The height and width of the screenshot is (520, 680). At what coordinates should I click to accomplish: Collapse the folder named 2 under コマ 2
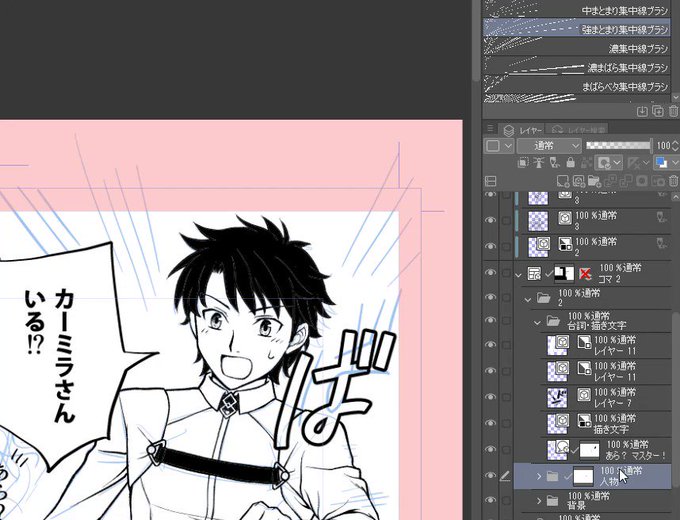pyautogui.click(x=528, y=299)
